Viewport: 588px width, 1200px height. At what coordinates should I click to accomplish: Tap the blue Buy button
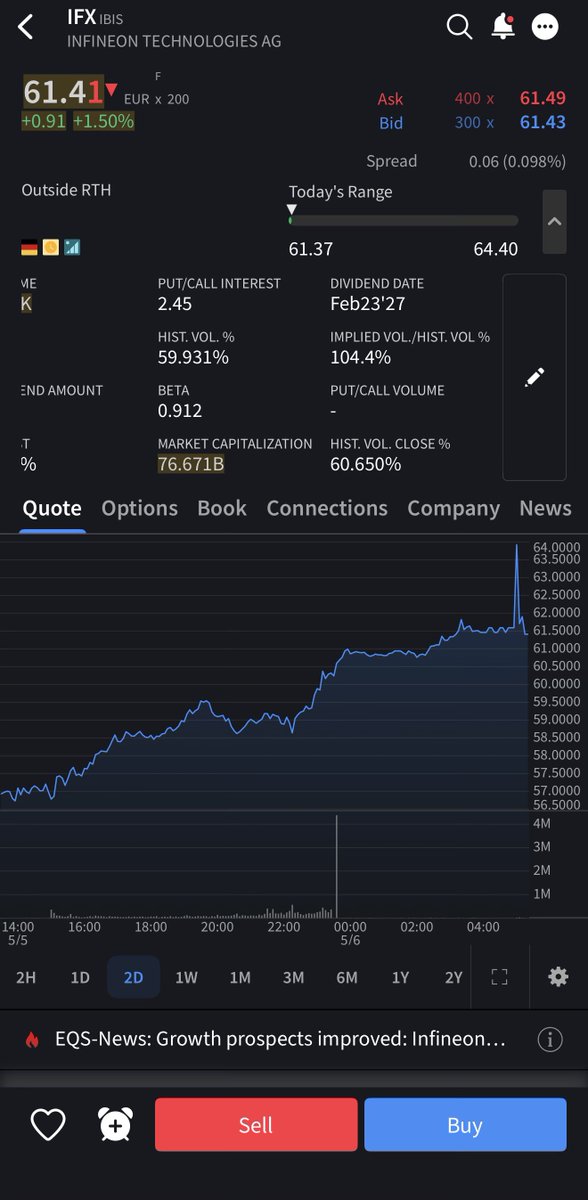[465, 1125]
